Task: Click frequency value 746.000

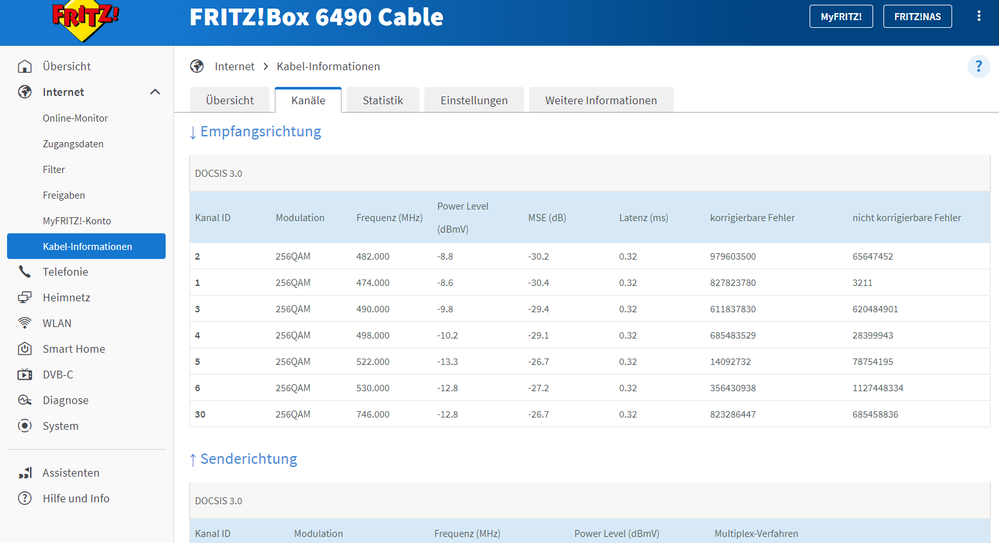Action: [x=373, y=414]
